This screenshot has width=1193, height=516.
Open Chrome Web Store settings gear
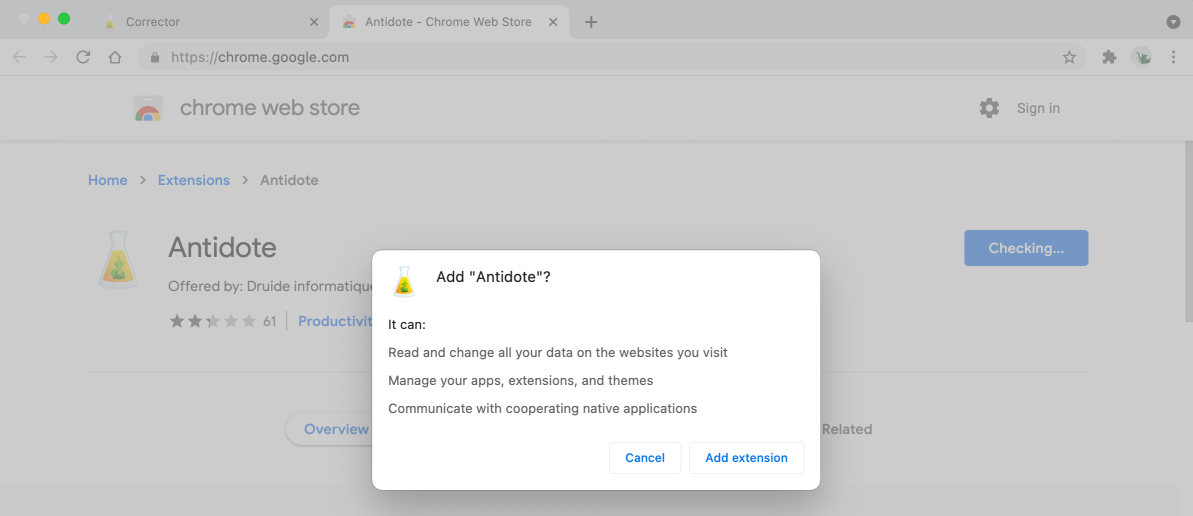point(989,108)
